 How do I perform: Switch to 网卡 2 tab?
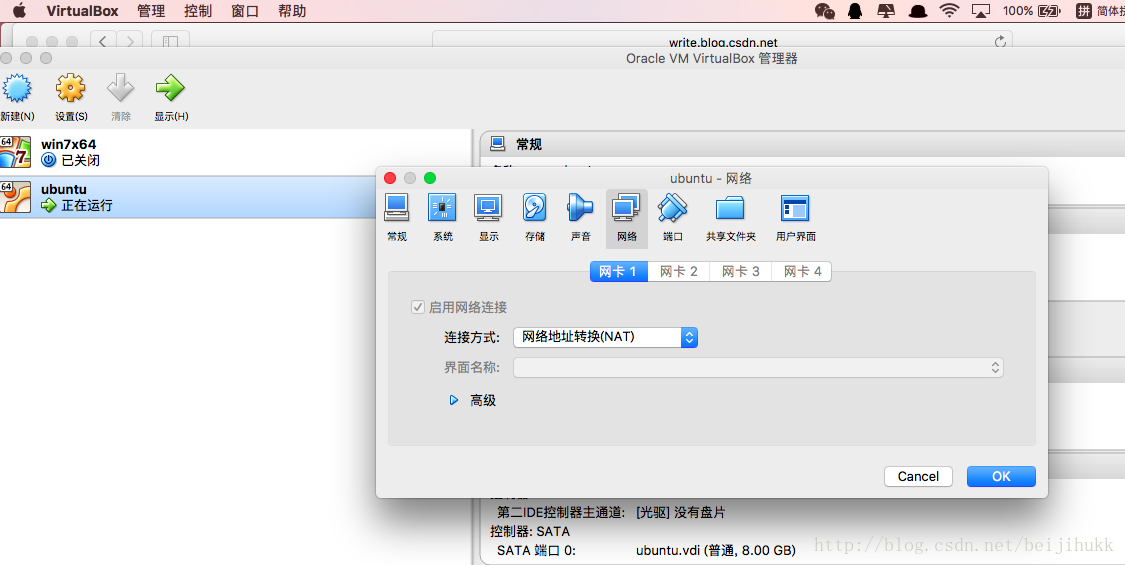[679, 271]
